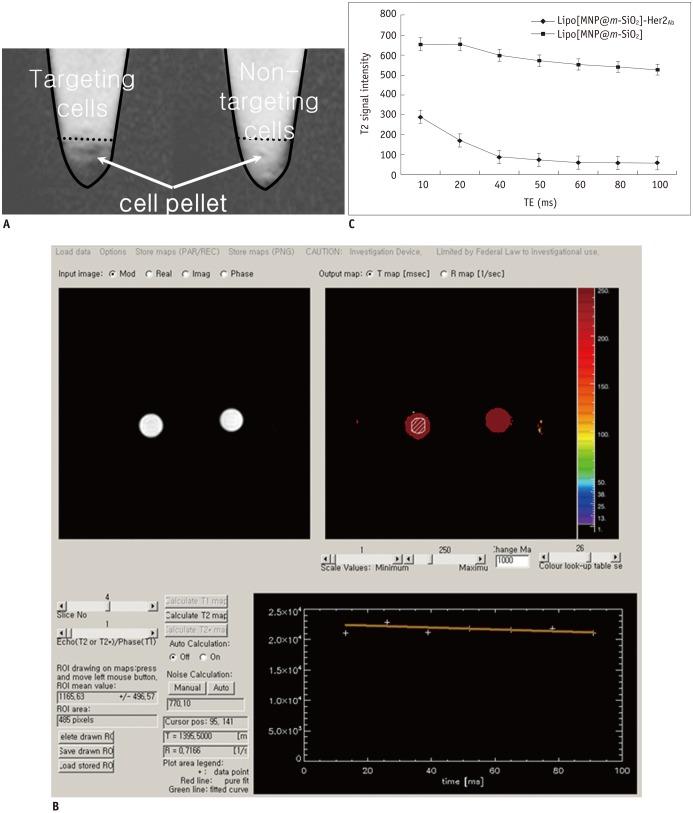Viewport: 693px width, 813px height.
Task: Click the fitted curve in plot area
Action: coord(469,629)
